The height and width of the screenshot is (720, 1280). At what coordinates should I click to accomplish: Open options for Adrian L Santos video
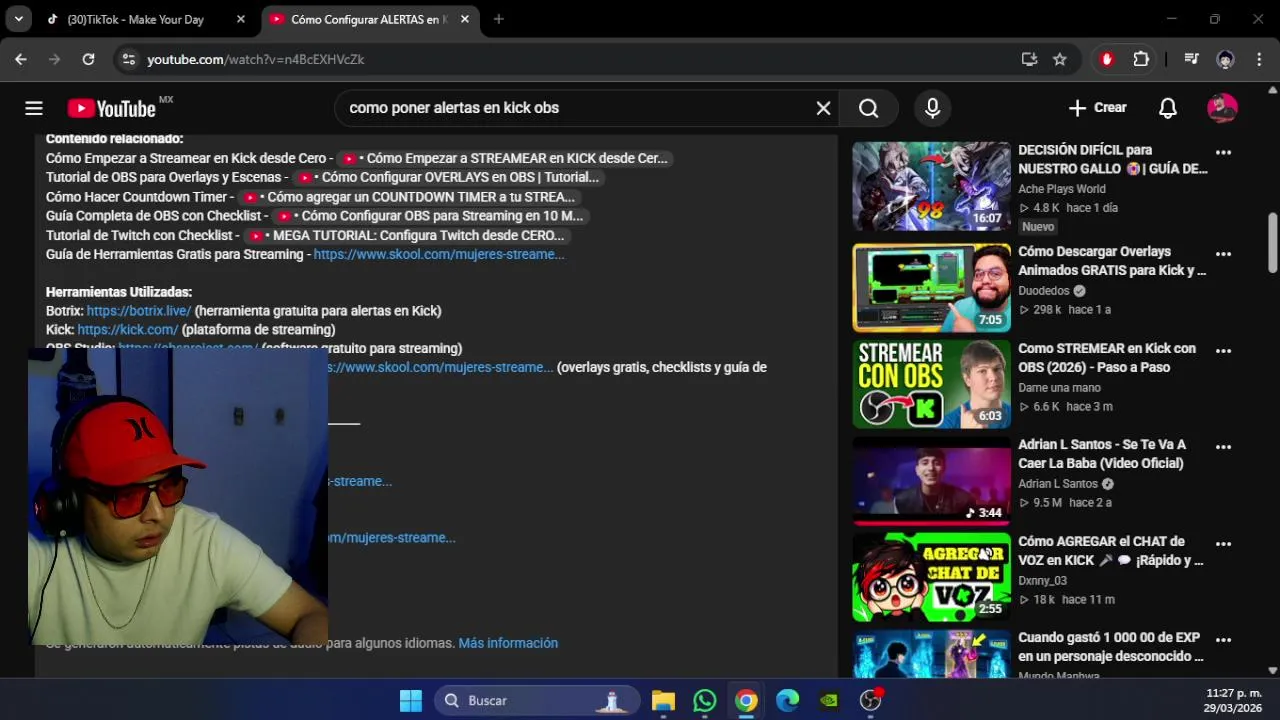[x=1223, y=448]
